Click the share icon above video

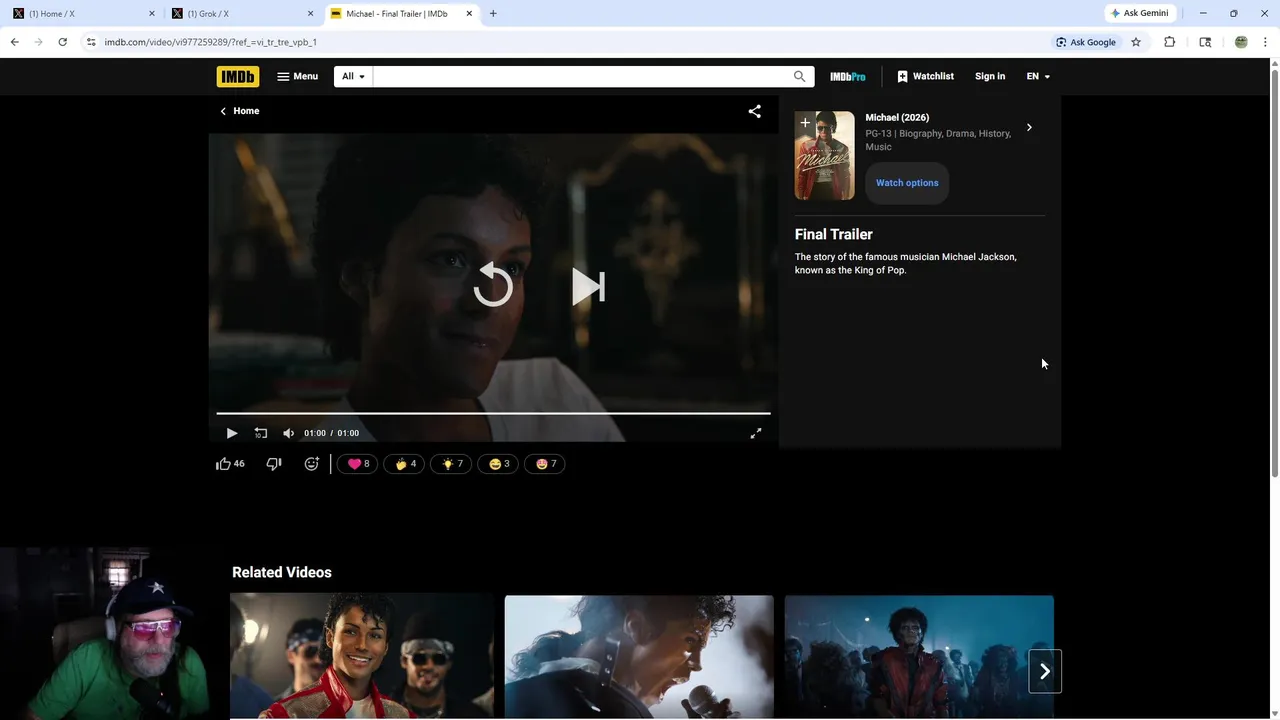coord(755,111)
